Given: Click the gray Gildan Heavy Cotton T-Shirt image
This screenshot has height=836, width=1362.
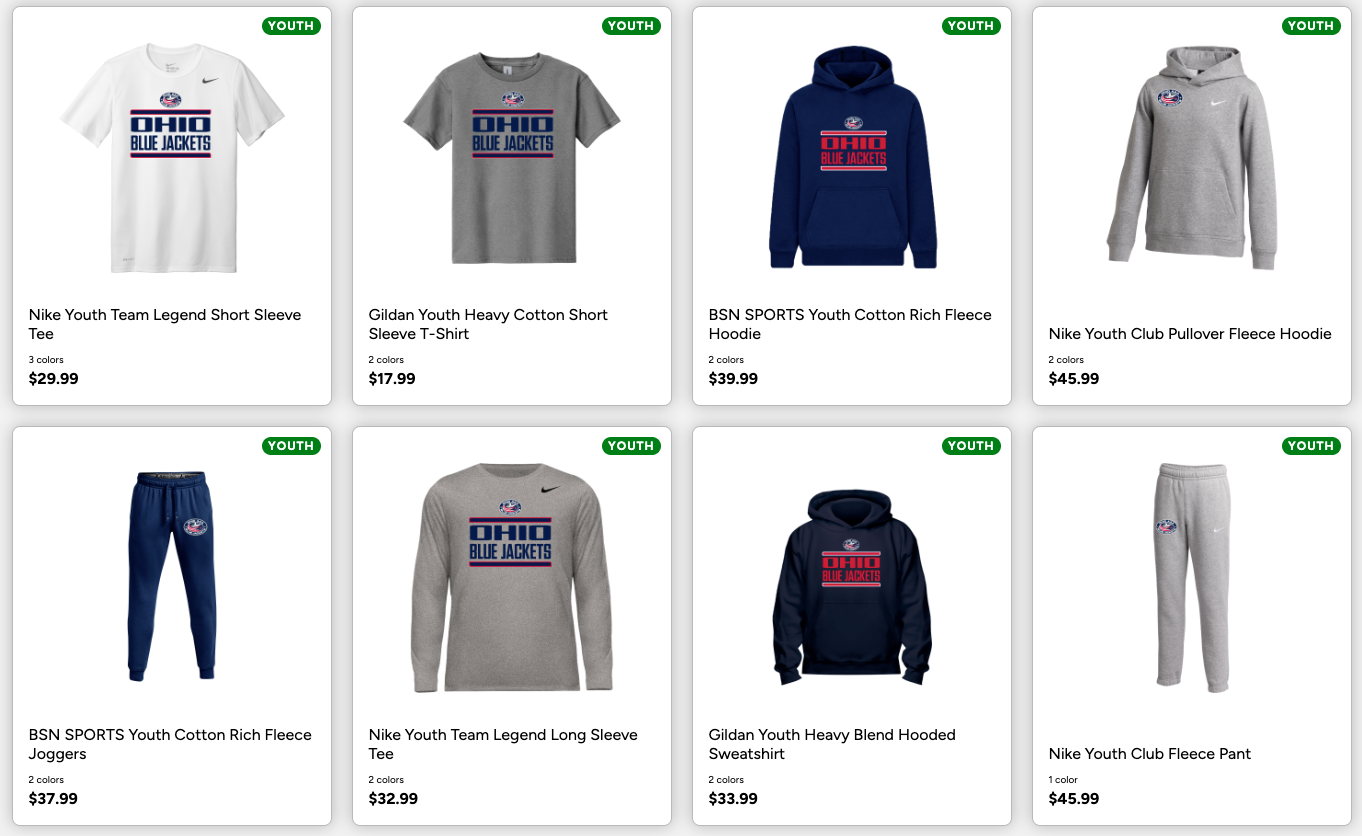Looking at the screenshot, I should tap(512, 158).
